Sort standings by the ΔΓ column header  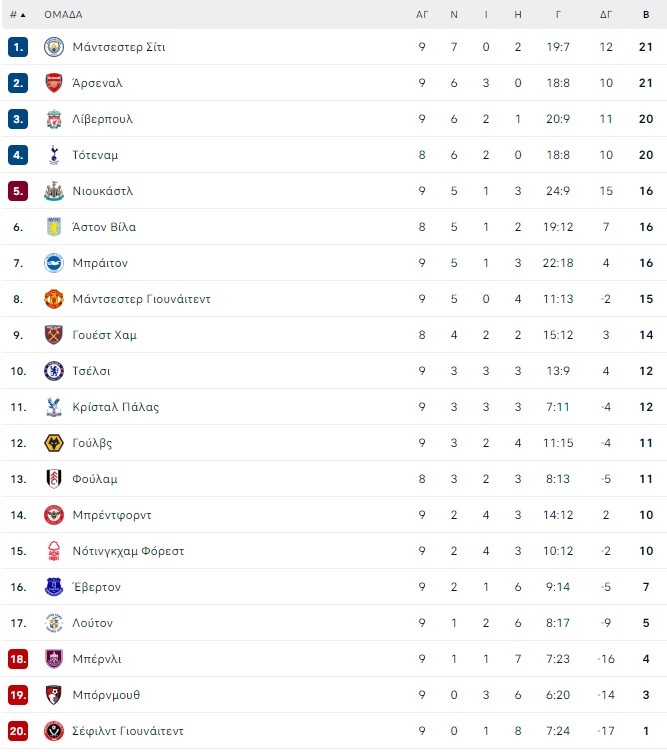[606, 15]
